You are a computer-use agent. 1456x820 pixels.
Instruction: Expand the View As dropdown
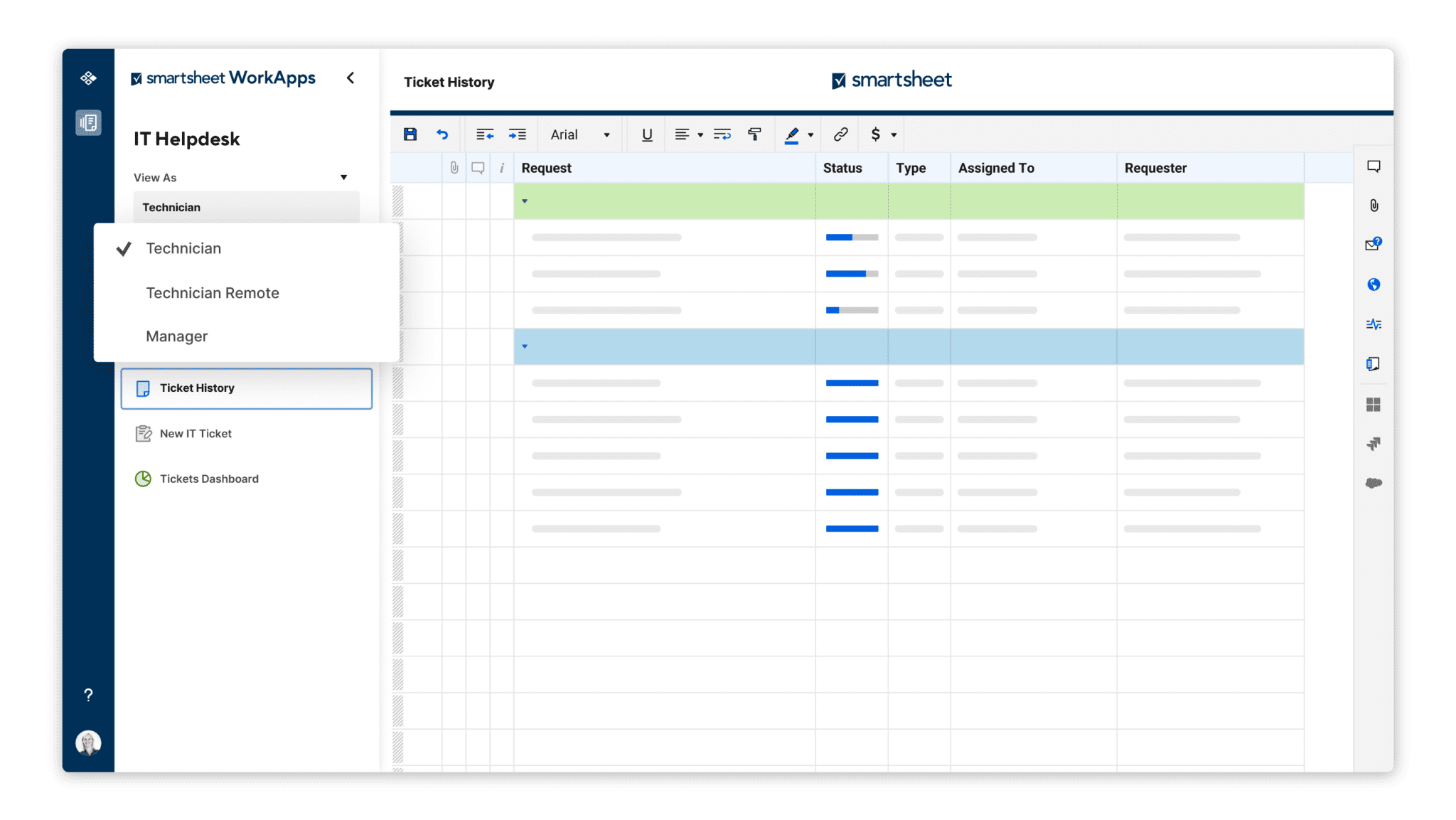[343, 177]
